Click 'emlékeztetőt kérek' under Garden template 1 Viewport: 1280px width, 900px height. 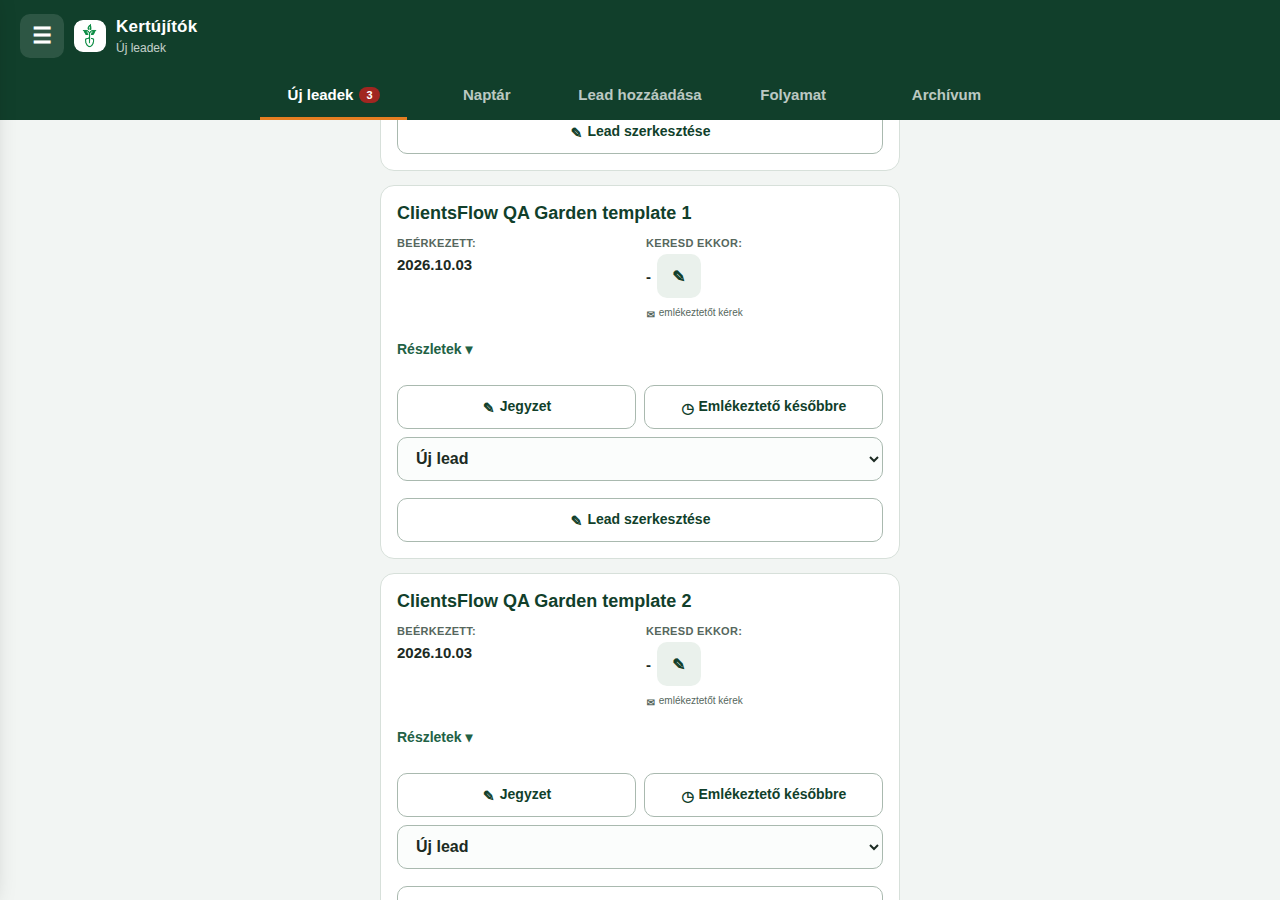695,313
